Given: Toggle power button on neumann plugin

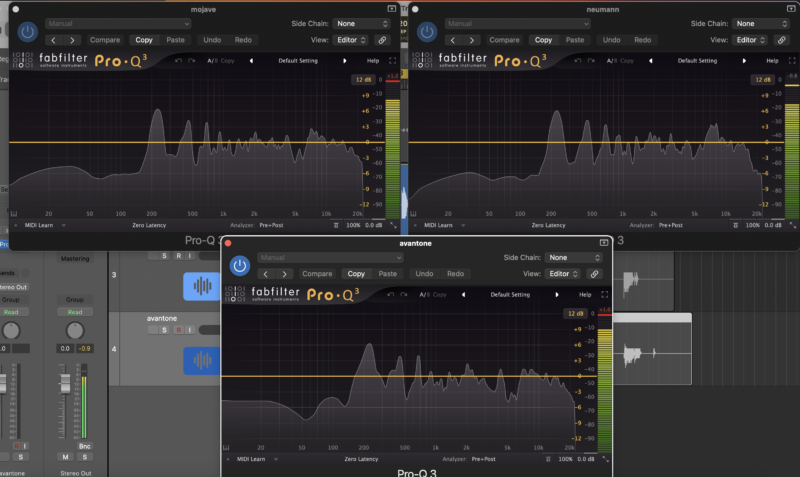Looking at the screenshot, I should pos(427,31).
